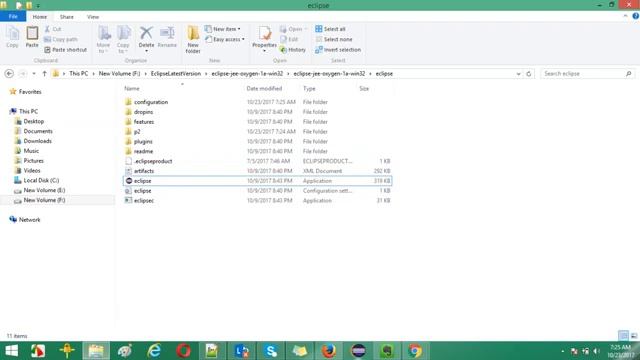The image size is (640, 360).
Task: Open Opera from the taskbar
Action: pyautogui.click(x=183, y=351)
